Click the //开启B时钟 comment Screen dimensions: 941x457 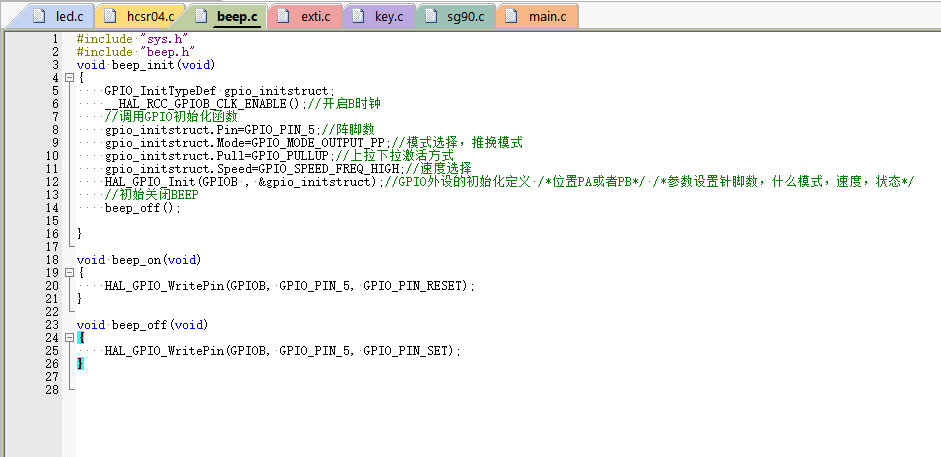click(344, 104)
